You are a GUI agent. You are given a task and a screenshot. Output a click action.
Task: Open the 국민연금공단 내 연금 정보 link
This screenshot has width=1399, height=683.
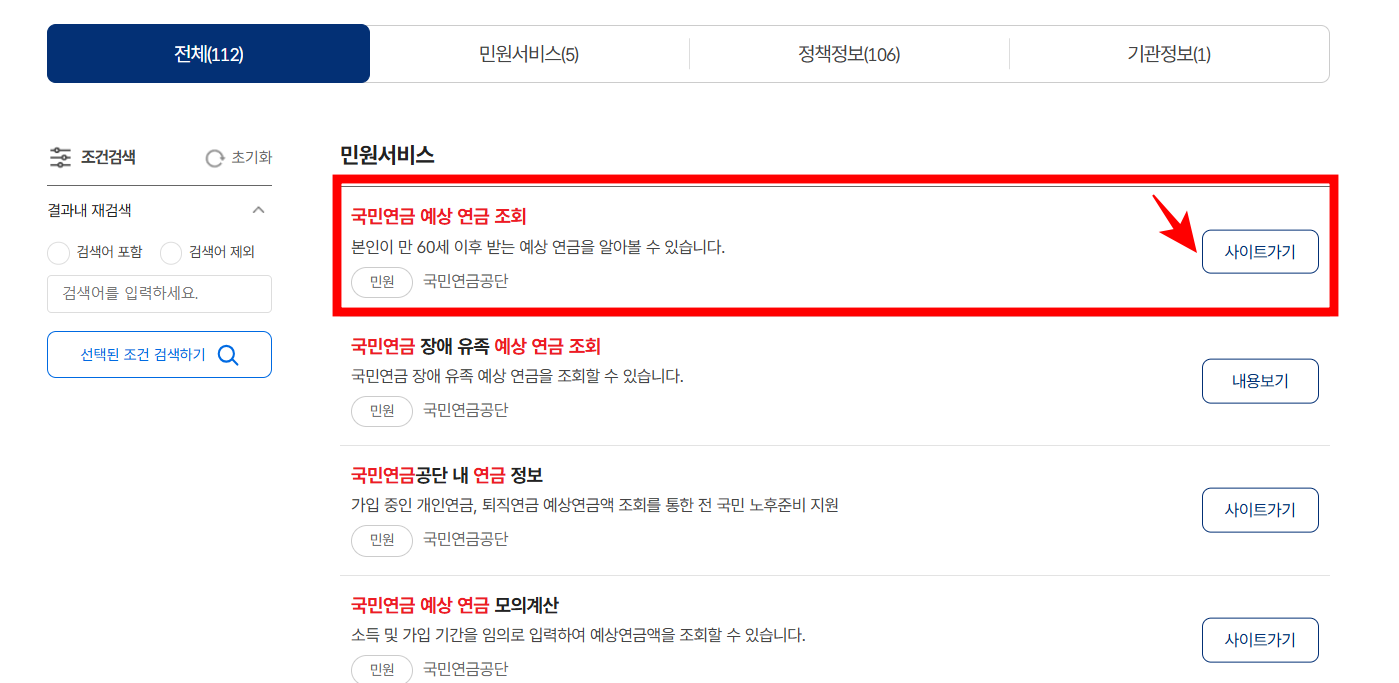coord(447,475)
